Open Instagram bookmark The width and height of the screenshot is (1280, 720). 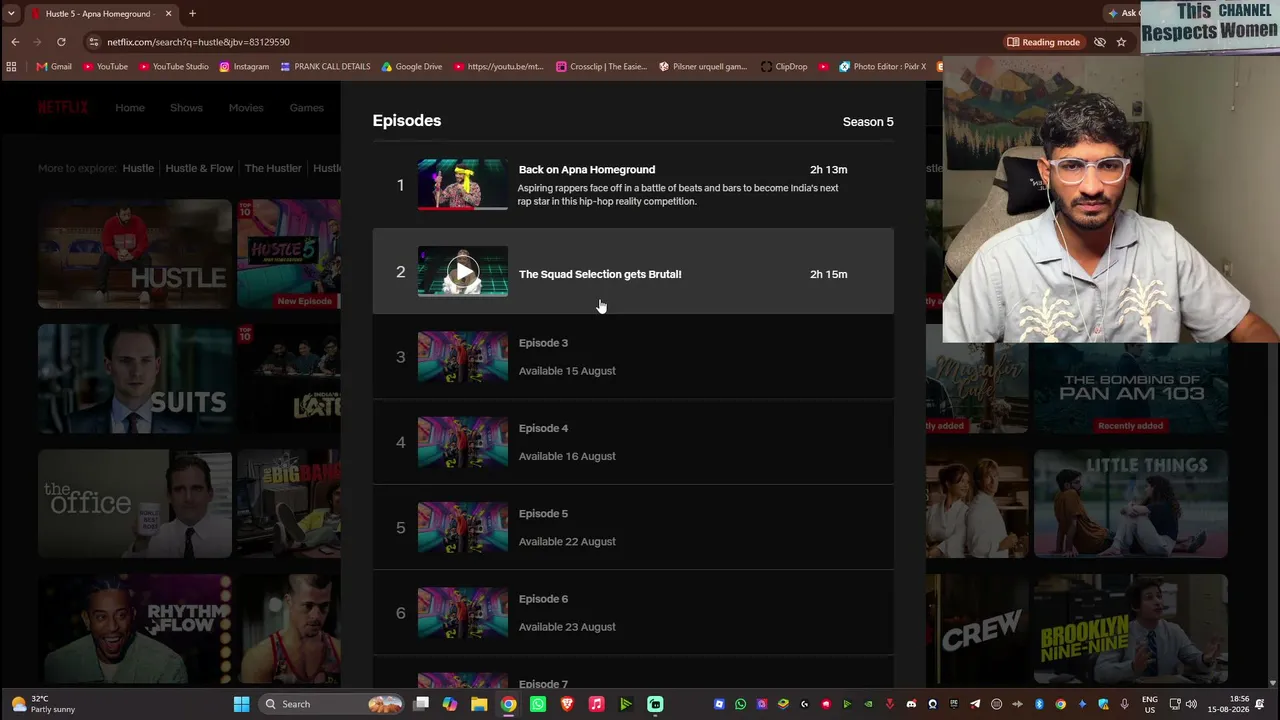244,67
